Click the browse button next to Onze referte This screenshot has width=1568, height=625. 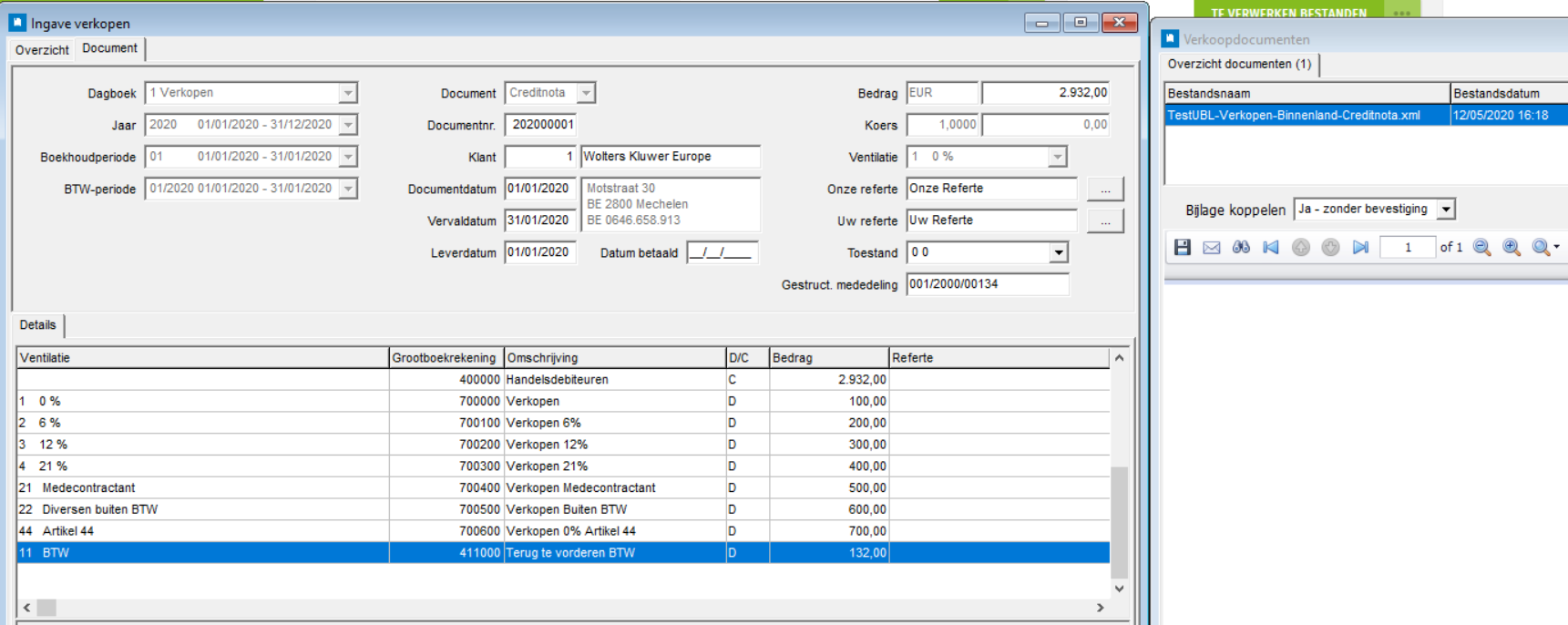[x=1105, y=189]
